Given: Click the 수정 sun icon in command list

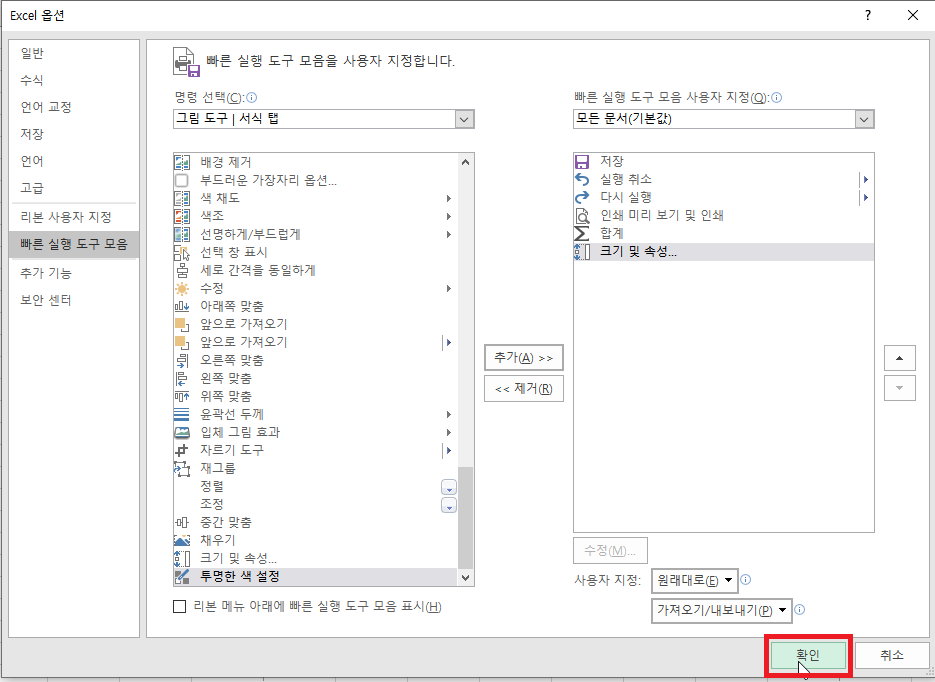Looking at the screenshot, I should [x=182, y=289].
